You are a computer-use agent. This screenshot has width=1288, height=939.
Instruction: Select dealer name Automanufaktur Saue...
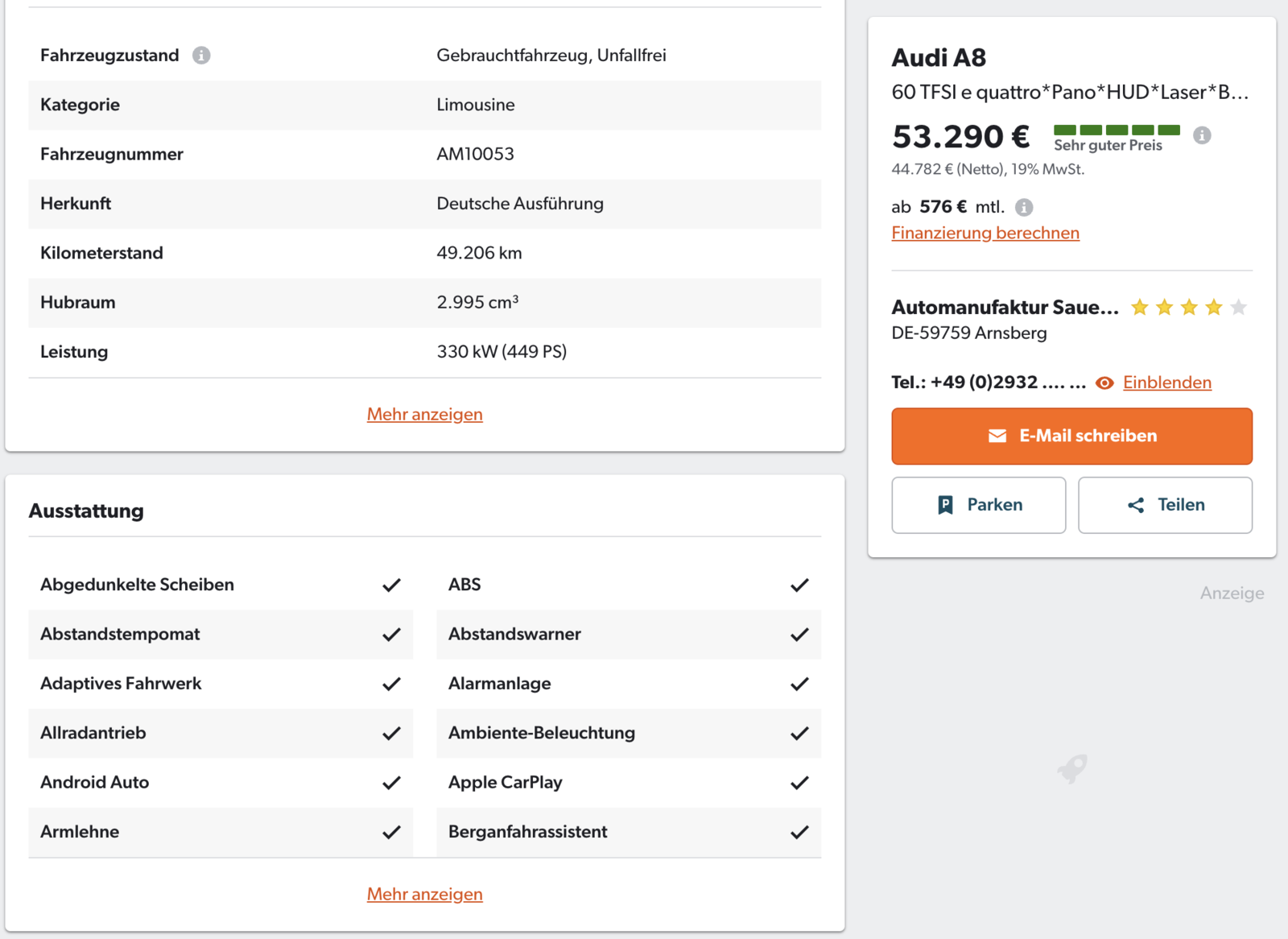(1005, 307)
